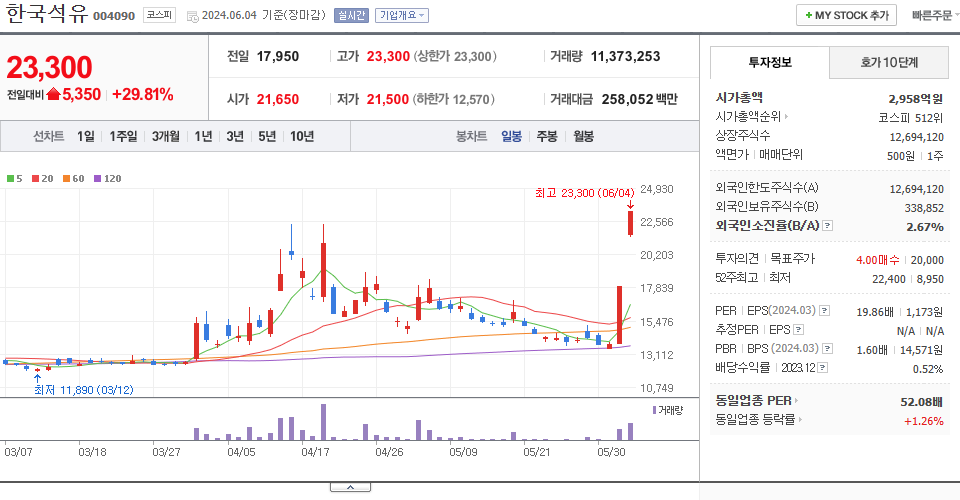
Task: Select the 일봉 candle chart
Action: pyautogui.click(x=511, y=136)
